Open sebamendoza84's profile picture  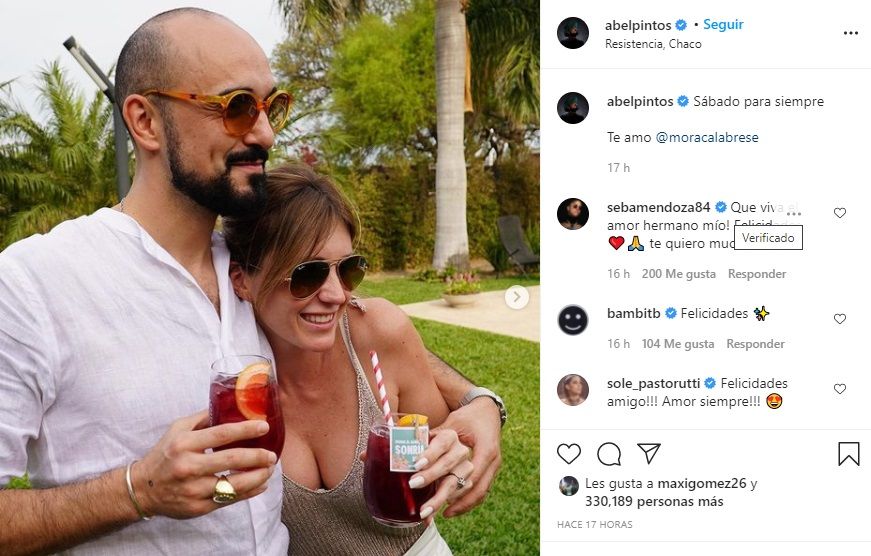click(573, 214)
